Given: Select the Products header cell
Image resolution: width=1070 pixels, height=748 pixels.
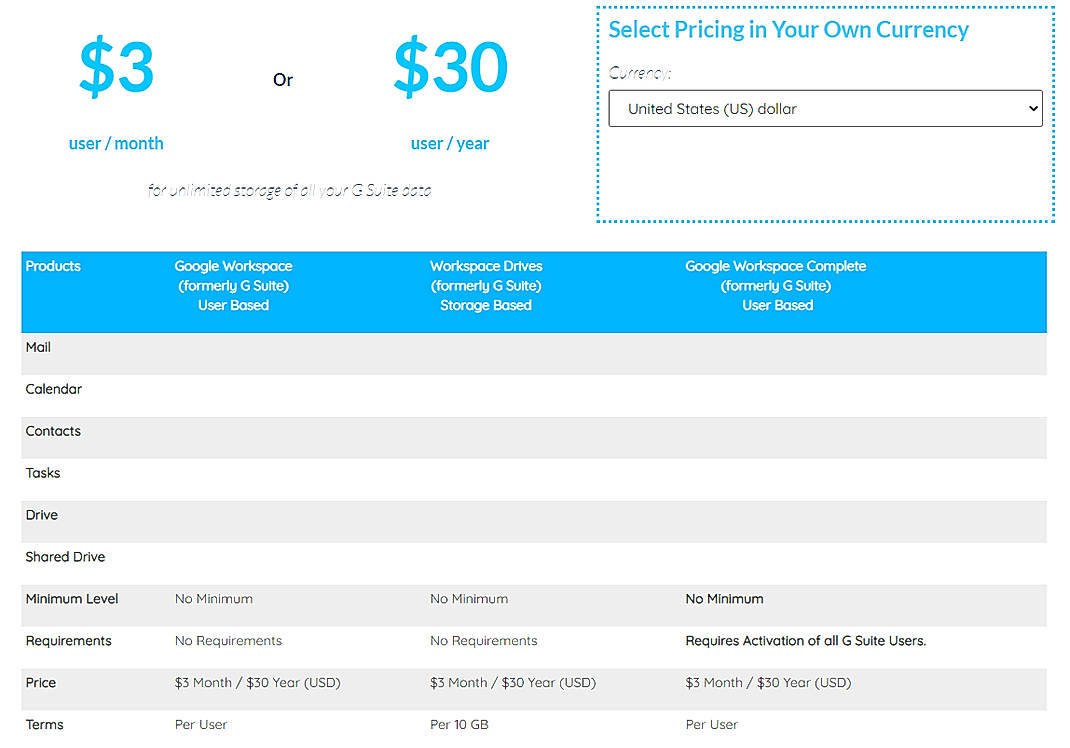Looking at the screenshot, I should pos(53,266).
